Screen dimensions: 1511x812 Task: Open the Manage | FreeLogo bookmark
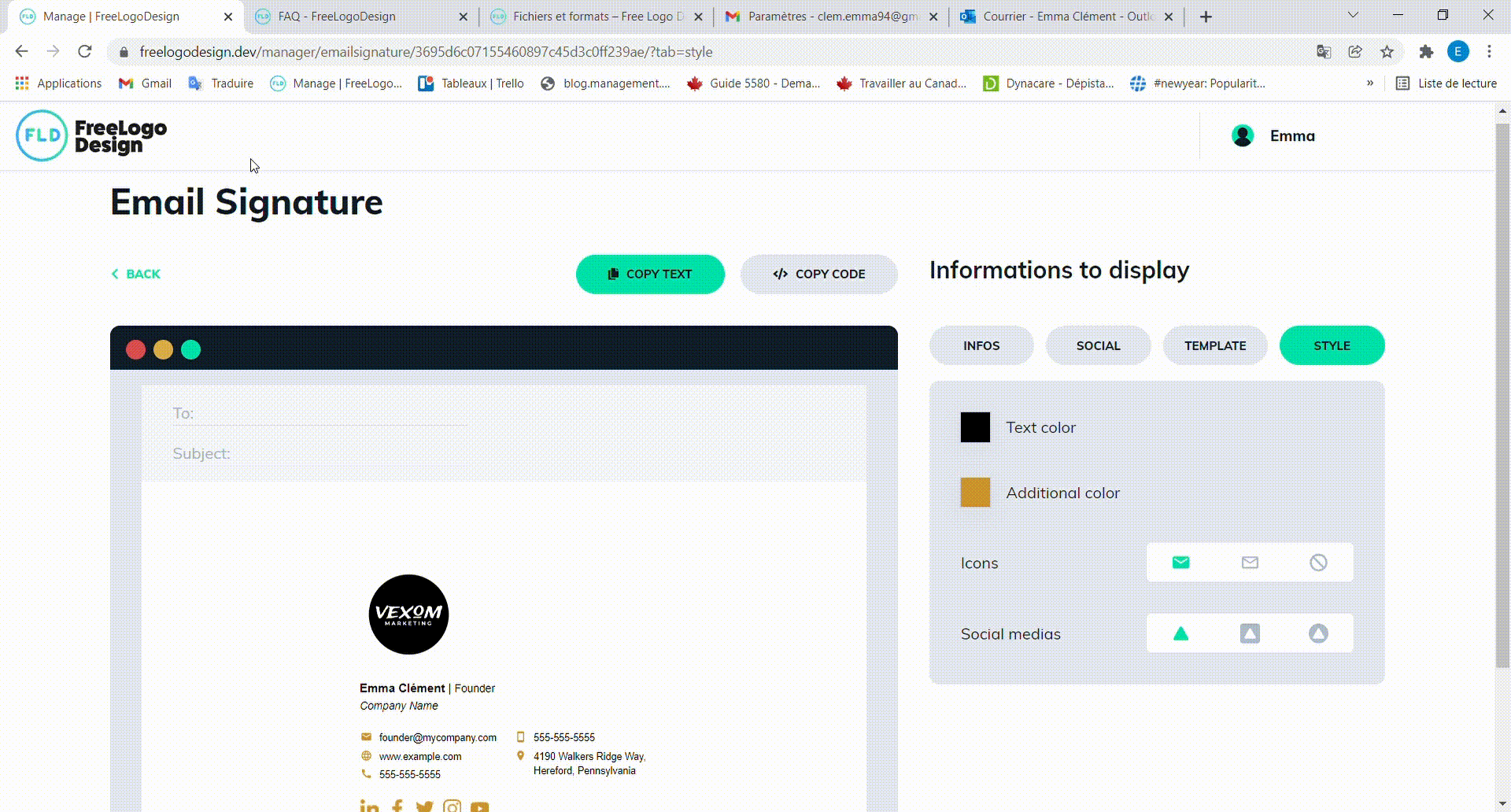[x=335, y=83]
